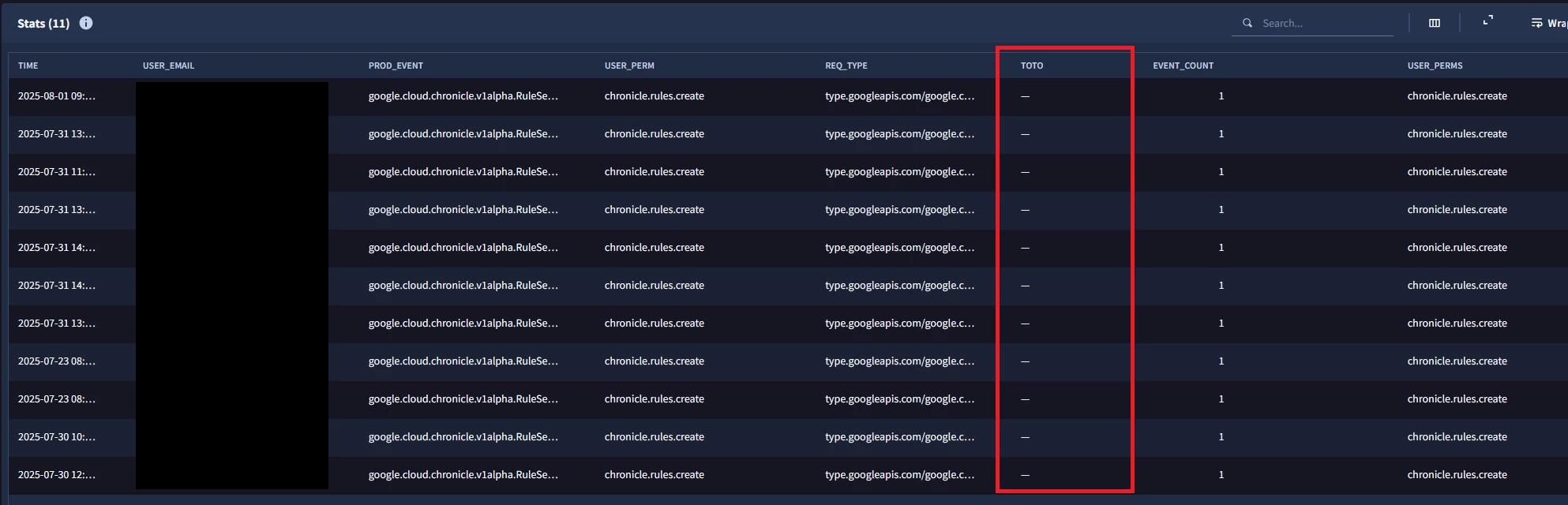Click USER_PERM cell in 2025-07-30 12 row
Viewport: 1568px width, 505px height.
pyautogui.click(x=655, y=475)
